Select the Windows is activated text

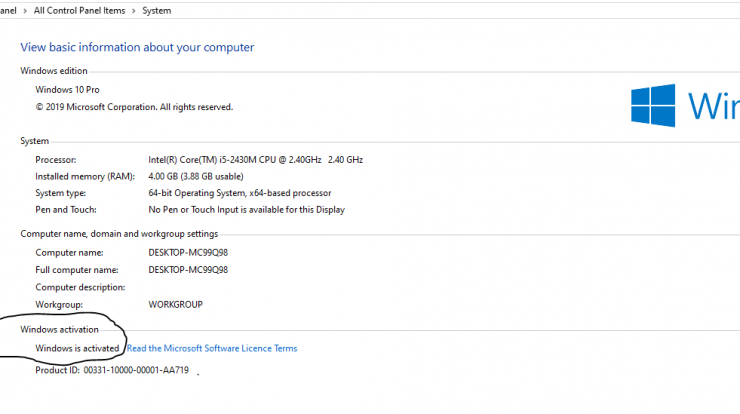[x=77, y=348]
